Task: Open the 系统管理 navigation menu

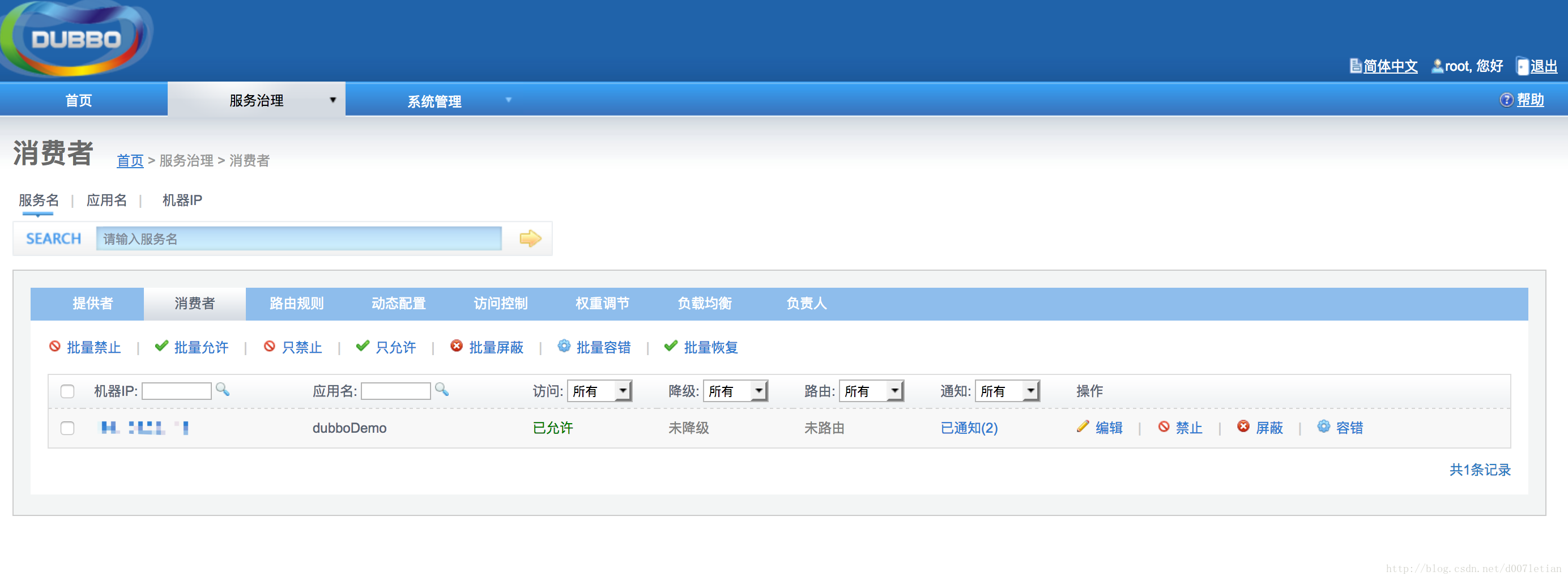Action: click(434, 100)
